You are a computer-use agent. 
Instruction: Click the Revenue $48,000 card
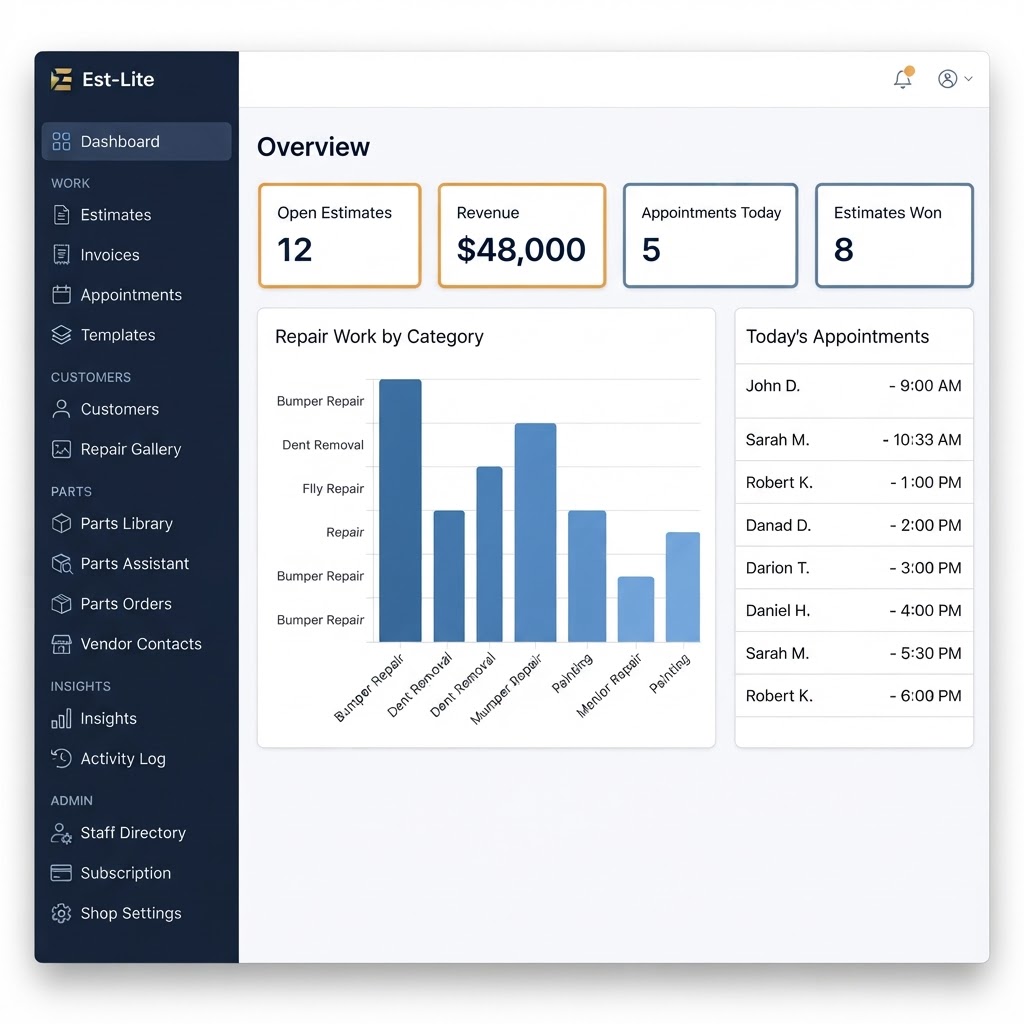[522, 235]
